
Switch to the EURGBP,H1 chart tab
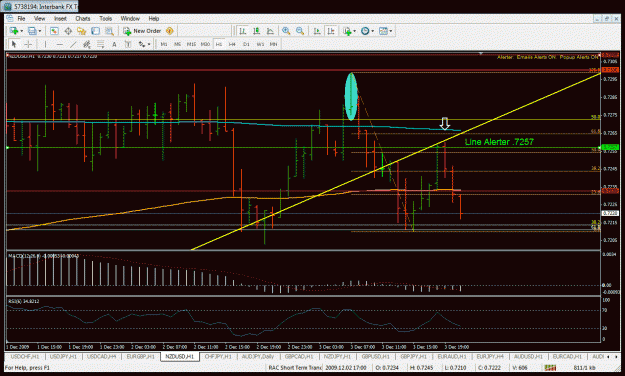(140, 356)
